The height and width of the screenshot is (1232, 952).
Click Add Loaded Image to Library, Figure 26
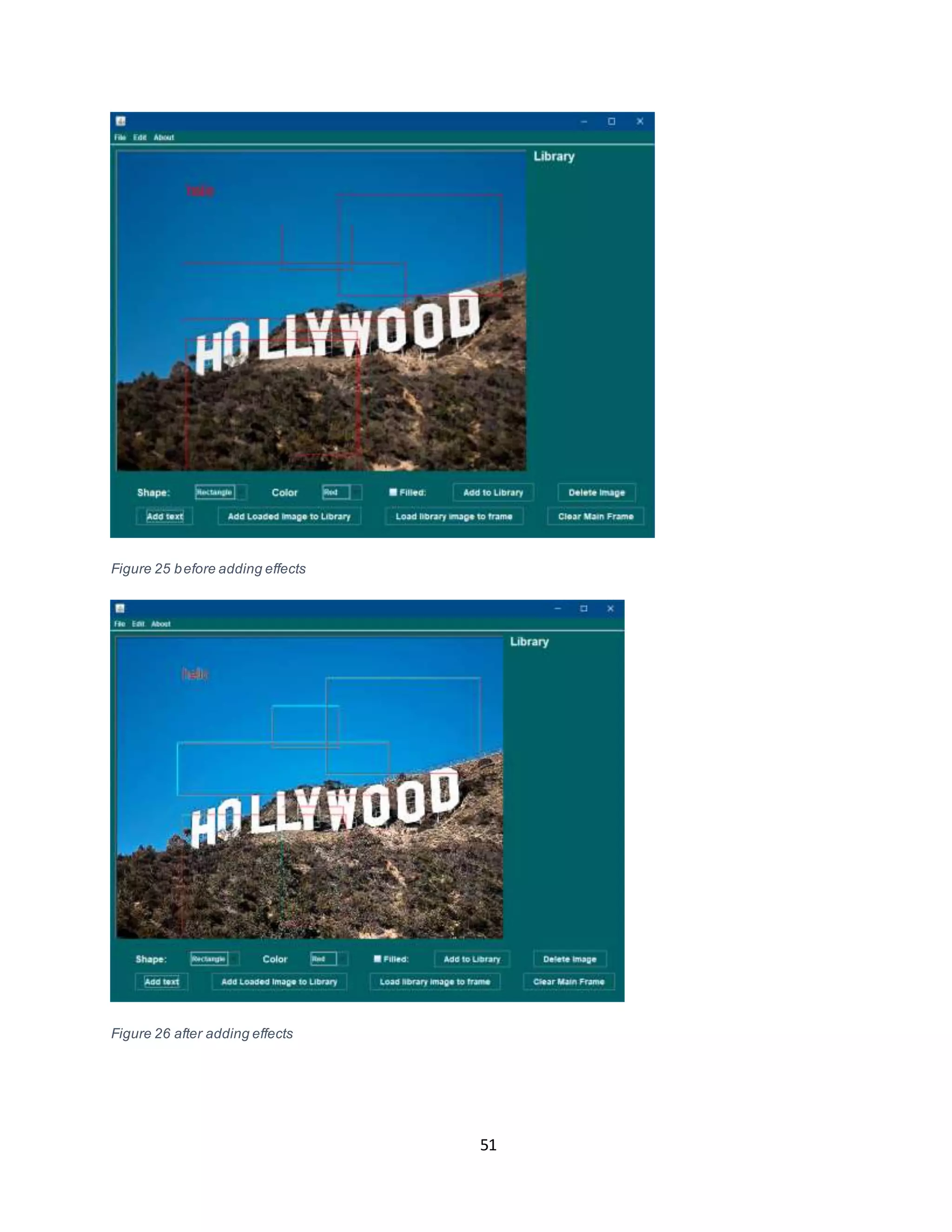tap(279, 981)
